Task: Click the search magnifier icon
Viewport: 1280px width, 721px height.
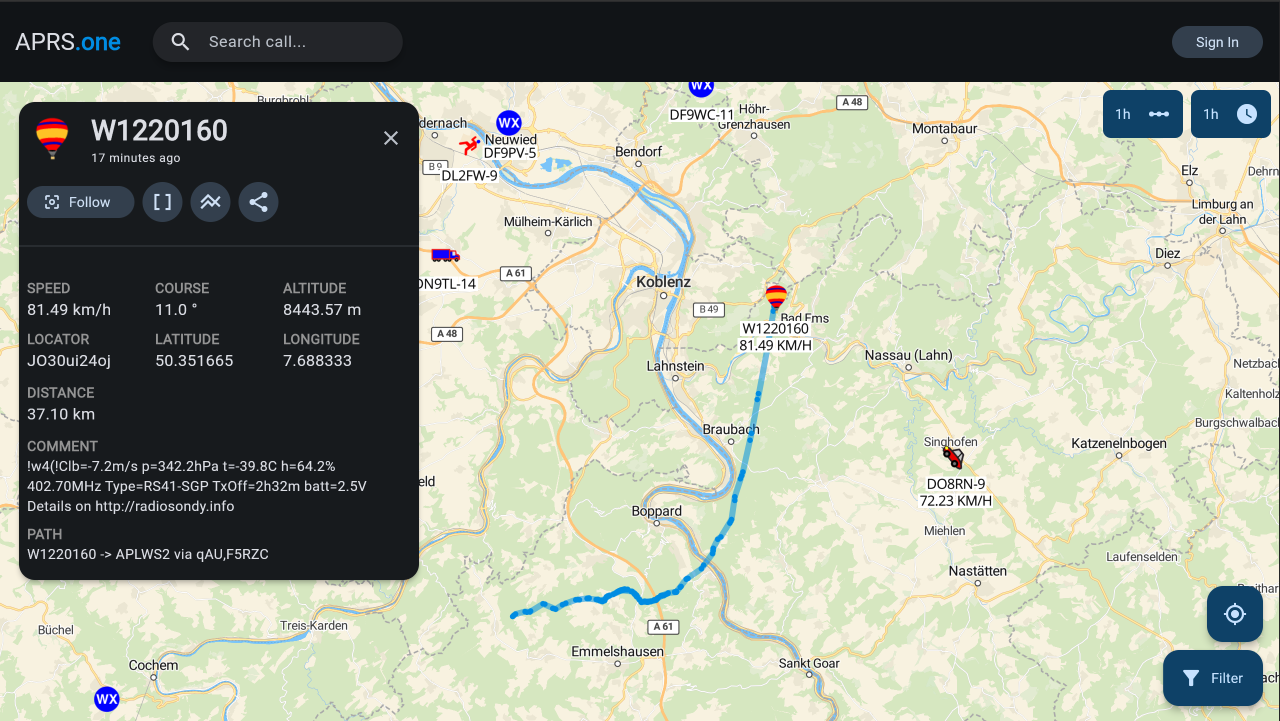Action: 181,42
